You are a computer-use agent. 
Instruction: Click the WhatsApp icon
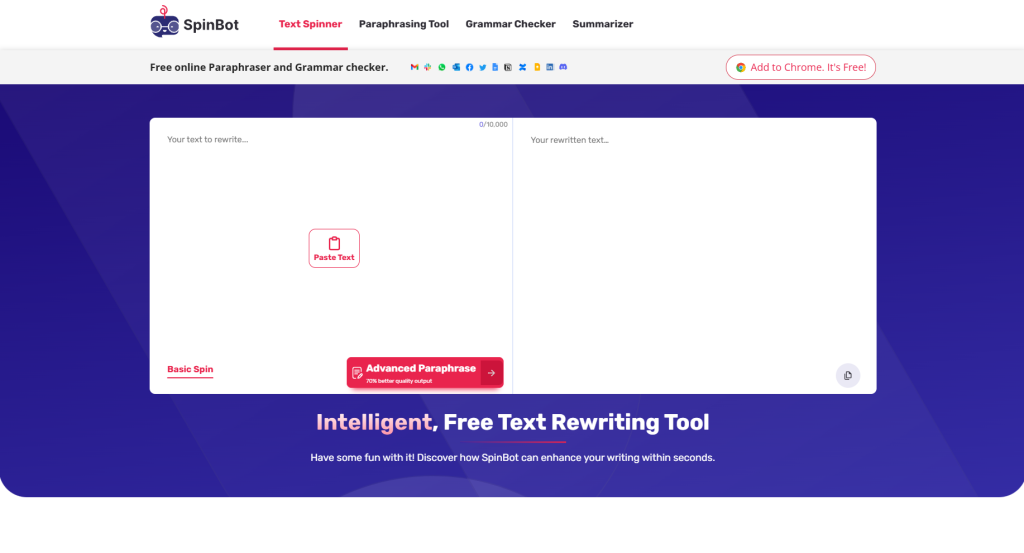442,67
